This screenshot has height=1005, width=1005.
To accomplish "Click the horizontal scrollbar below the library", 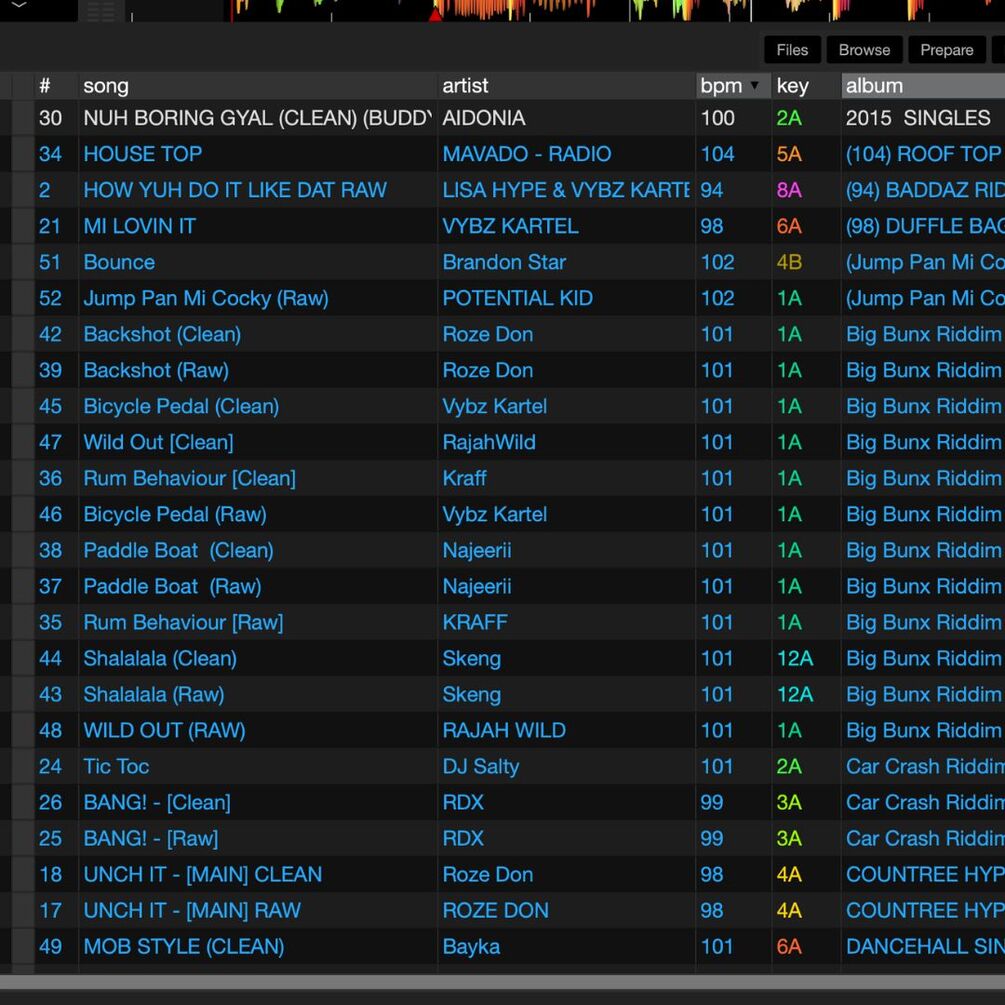I will 502,983.
